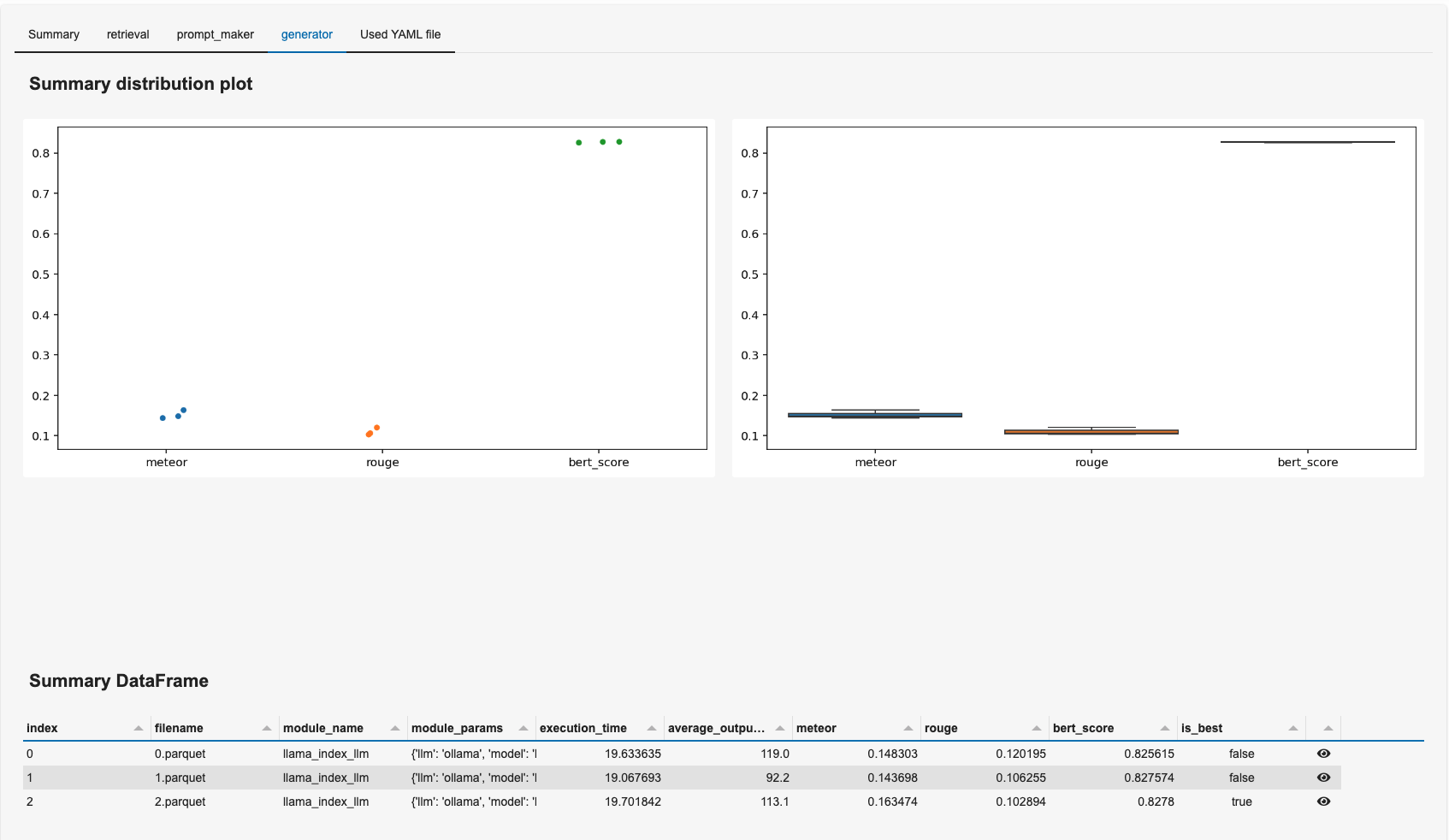Sort by meteor column arrow

pyautogui.click(x=908, y=728)
